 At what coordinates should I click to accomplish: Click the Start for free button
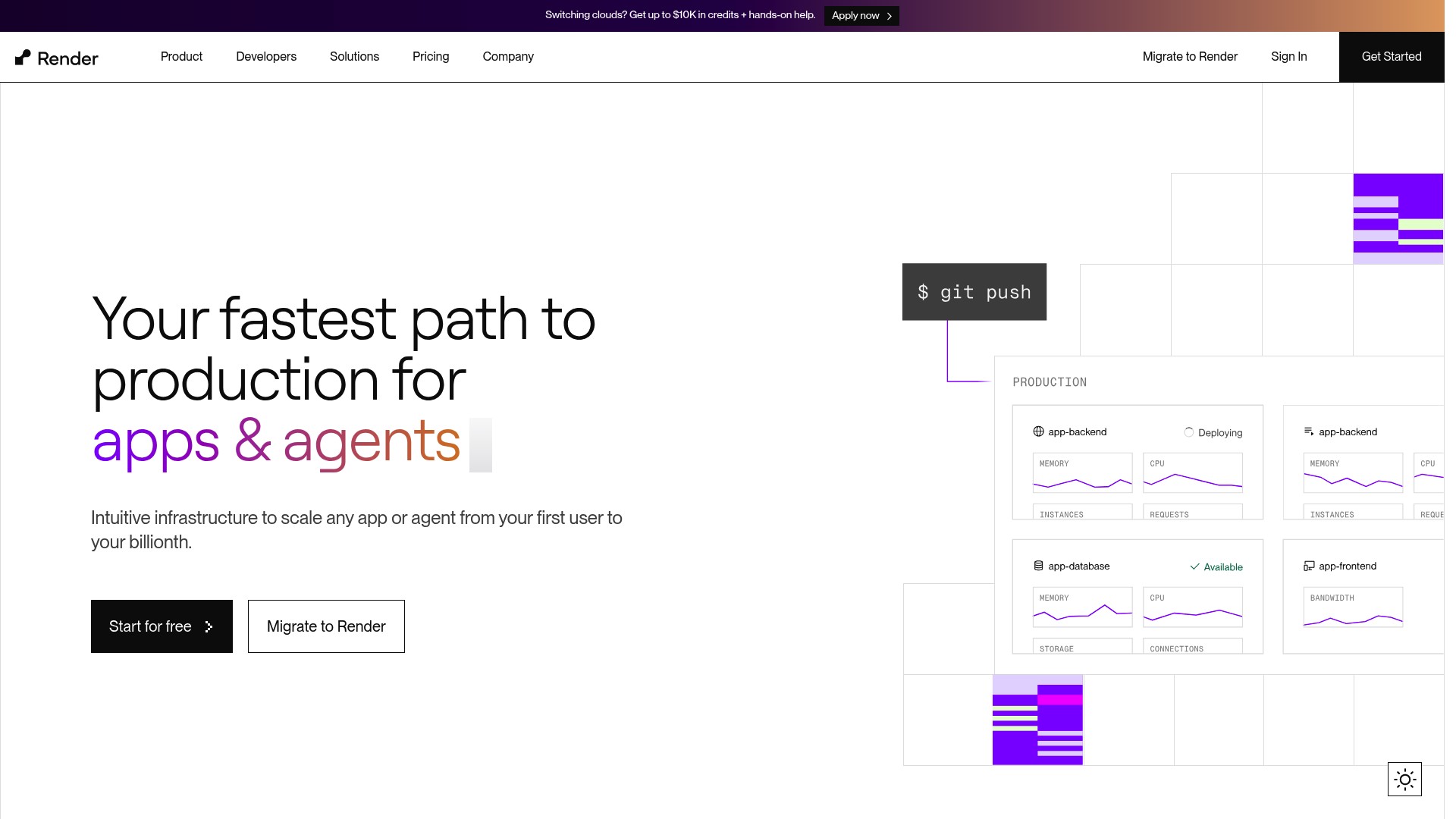pyautogui.click(x=162, y=626)
